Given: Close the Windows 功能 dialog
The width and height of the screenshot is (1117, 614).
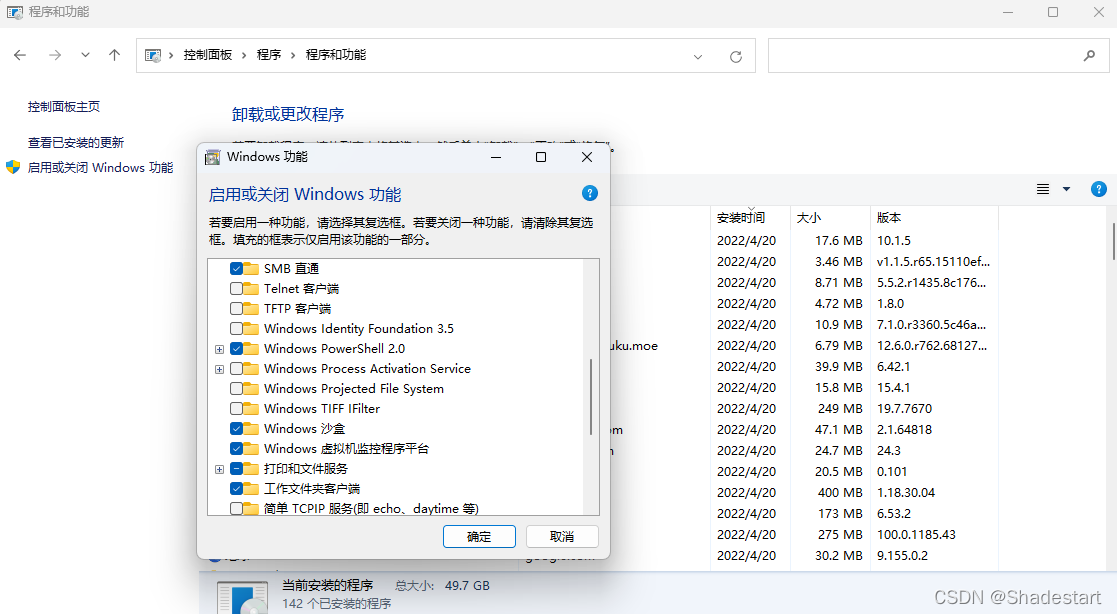Looking at the screenshot, I should tap(586, 157).
